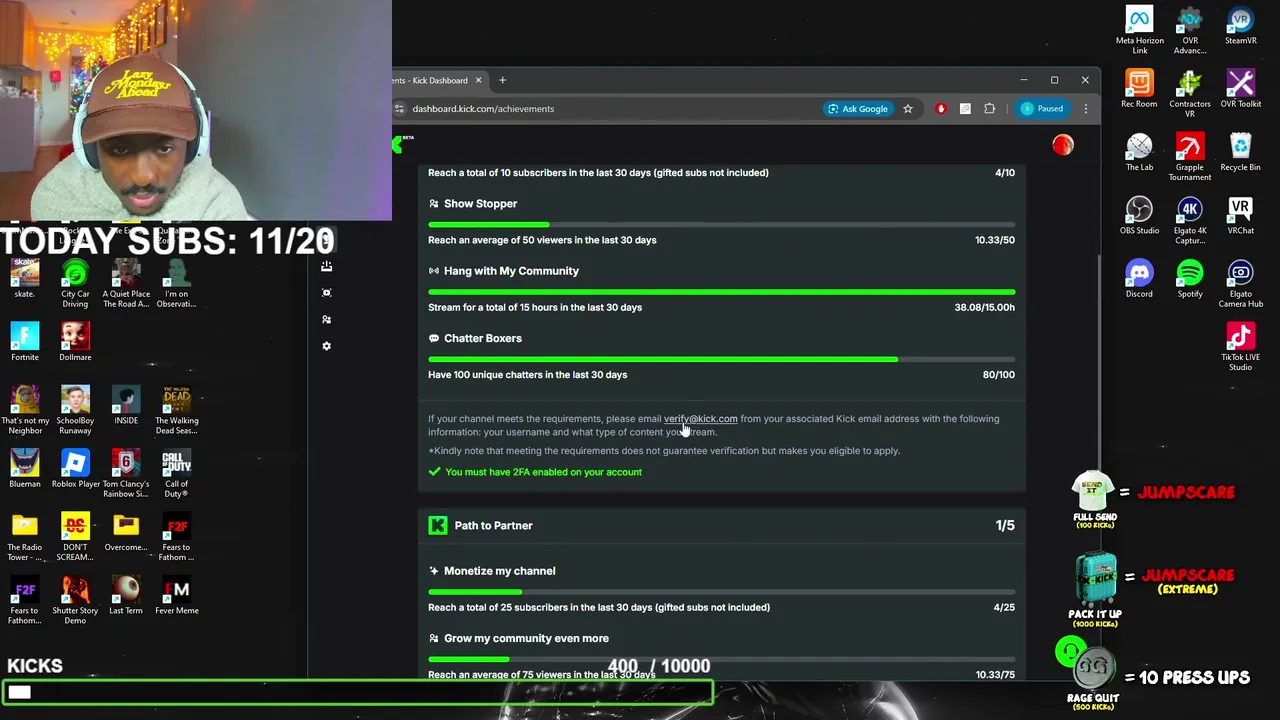Open the I'm on Observation Duty shortcut
This screenshot has width=1280, height=720.
point(177,283)
